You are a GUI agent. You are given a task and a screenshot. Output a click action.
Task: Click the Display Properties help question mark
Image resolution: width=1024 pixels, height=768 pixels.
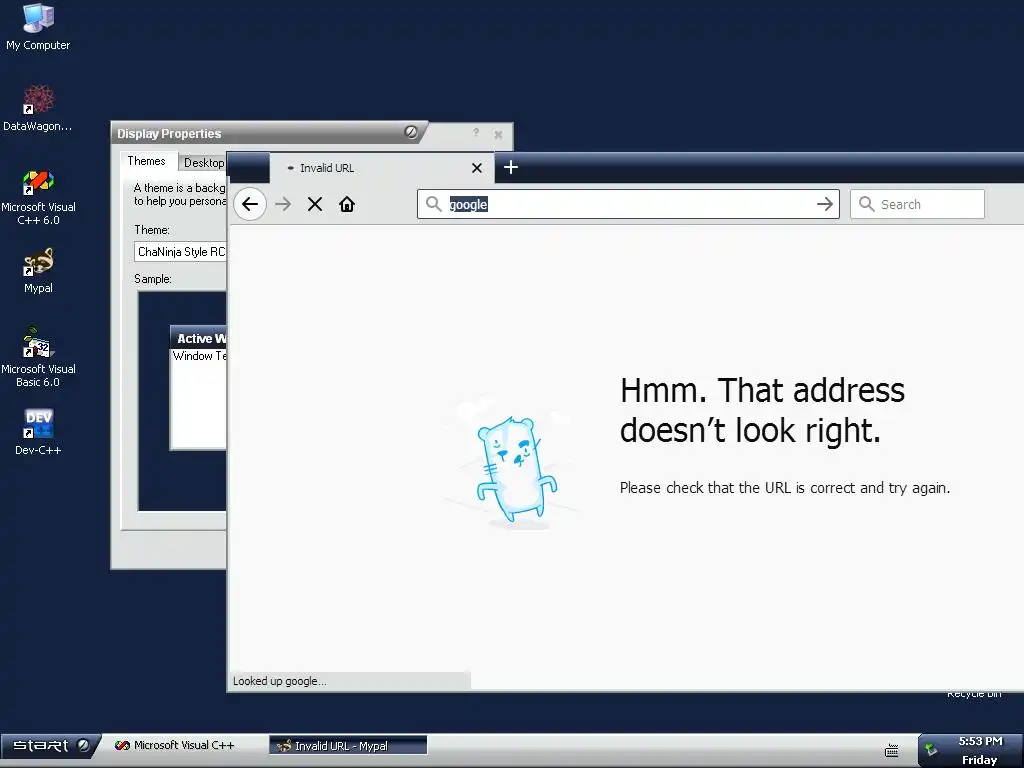point(475,133)
